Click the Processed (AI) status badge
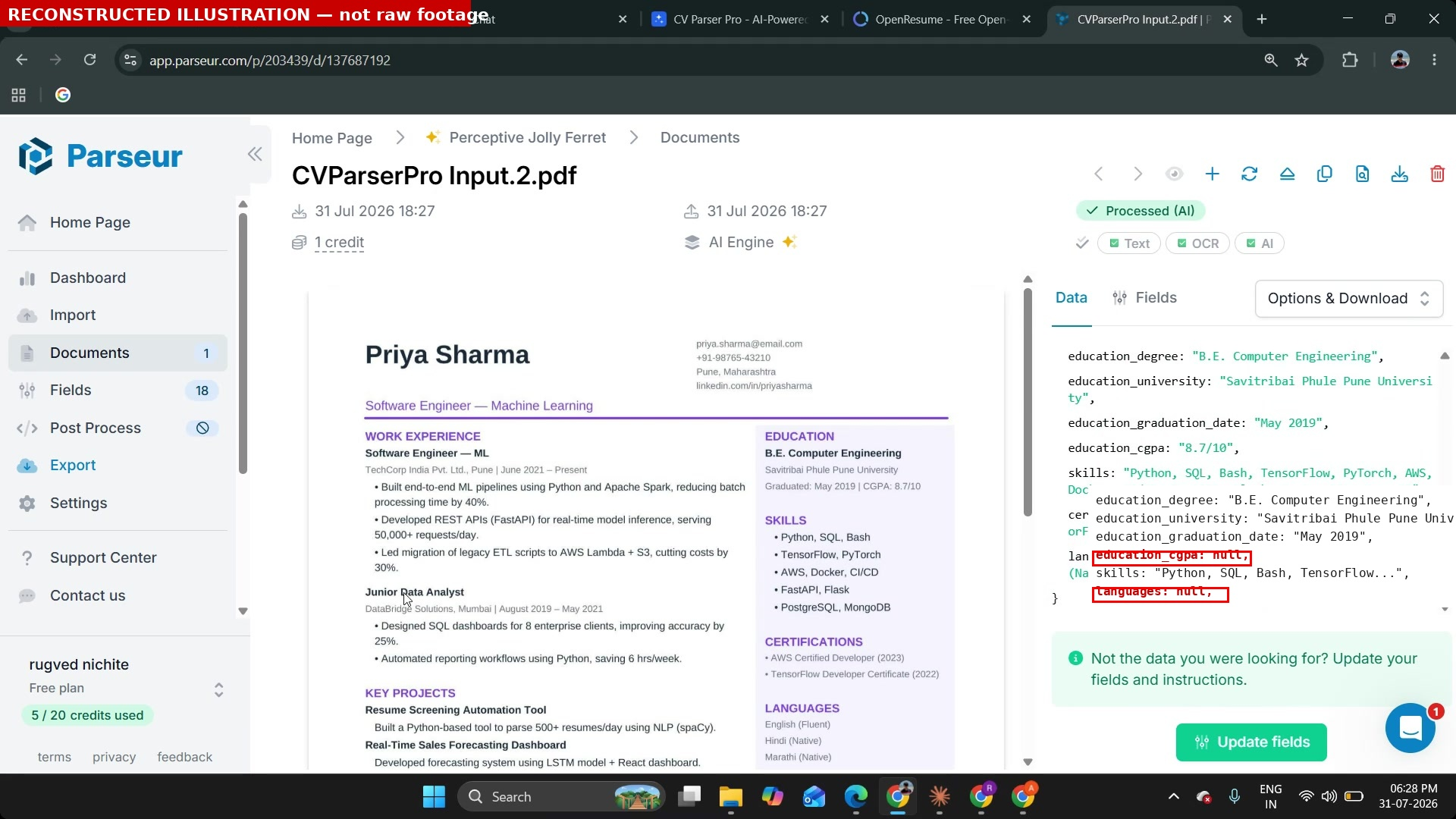1456x819 pixels. pos(1141,211)
